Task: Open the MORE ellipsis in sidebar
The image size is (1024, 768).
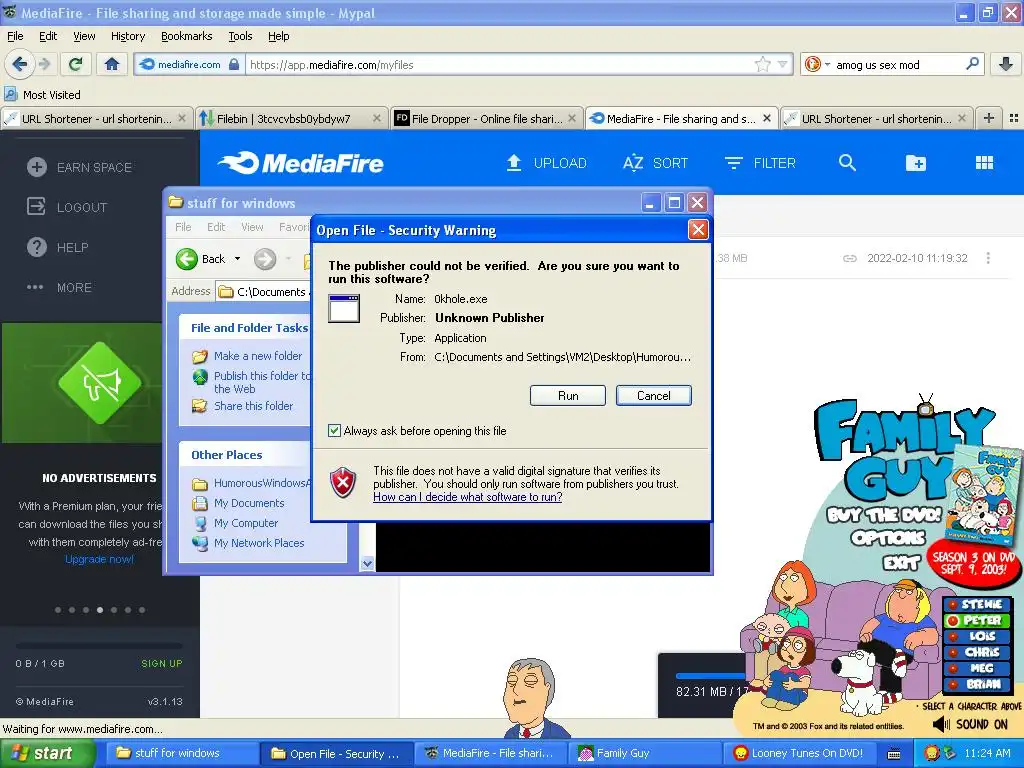Action: 35,287
